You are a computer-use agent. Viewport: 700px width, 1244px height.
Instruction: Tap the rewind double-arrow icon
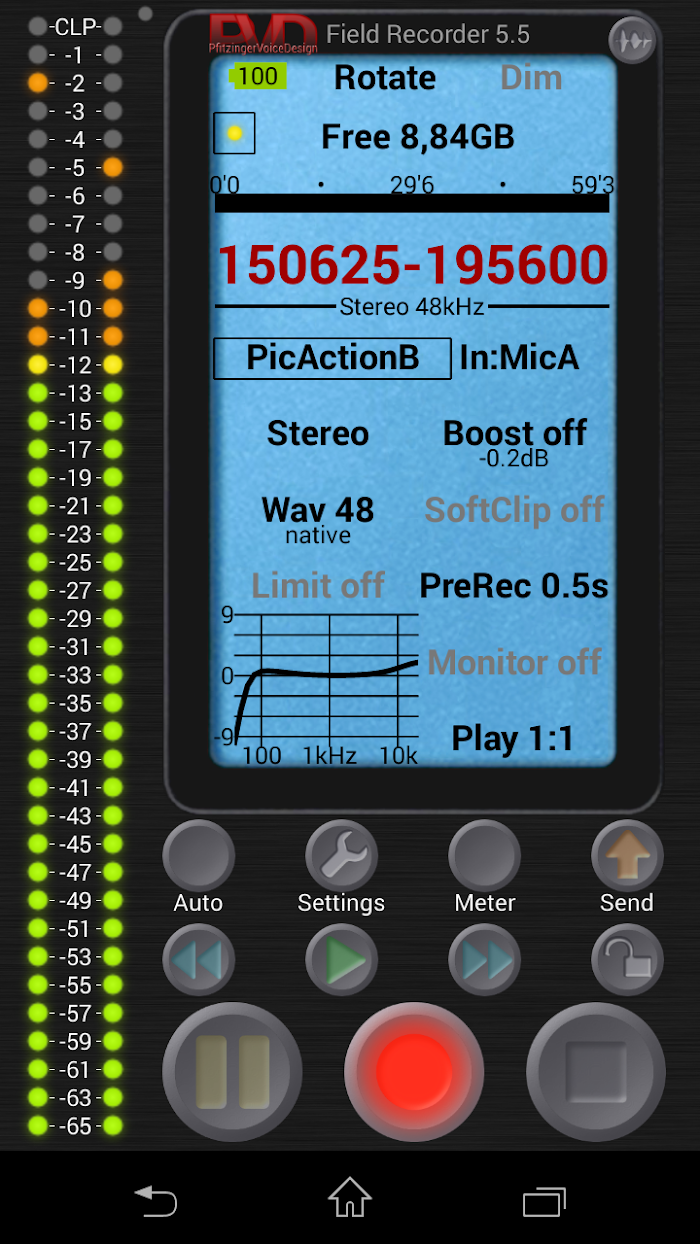pos(198,960)
